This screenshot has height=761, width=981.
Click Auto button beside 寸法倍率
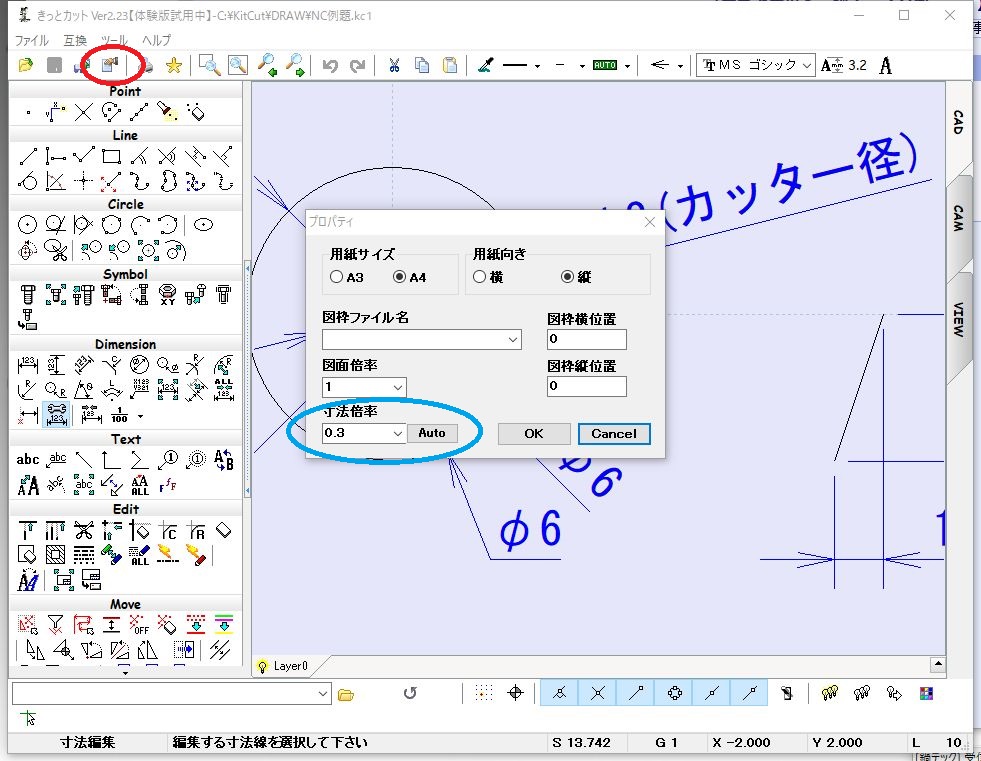(432, 433)
